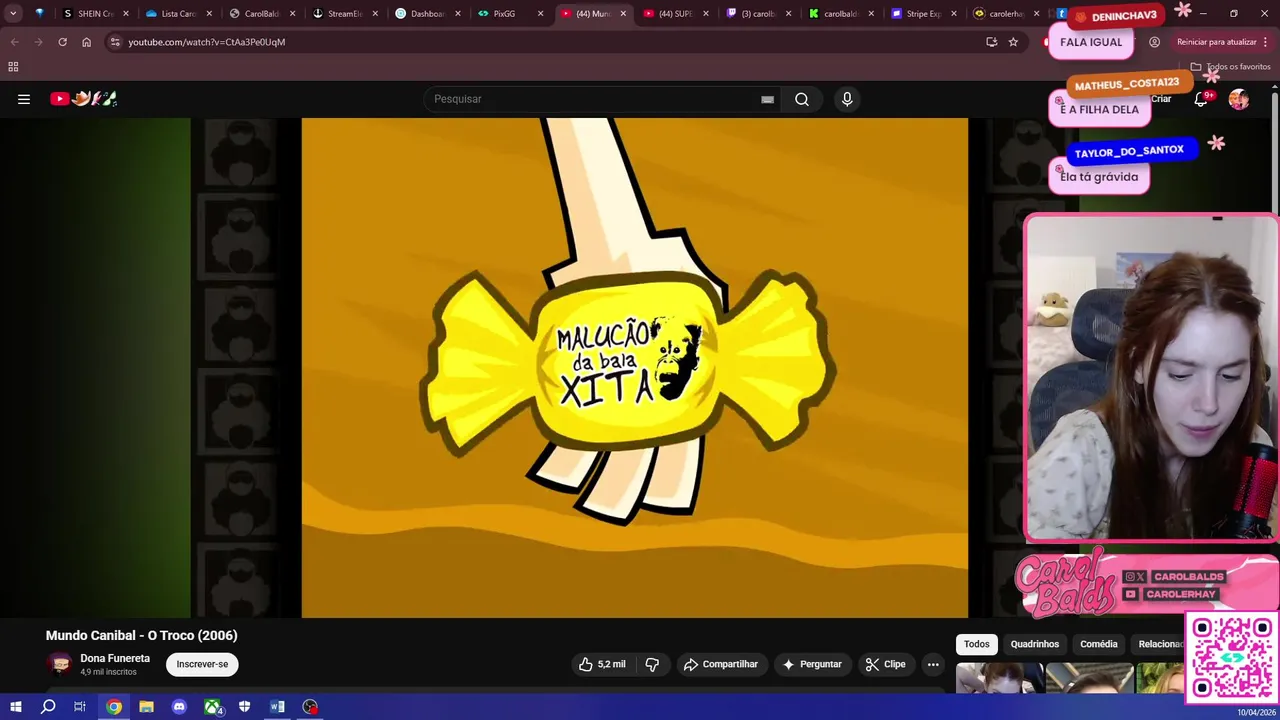
Task: Switch to the Dashboard tab
Action: [x=427, y=14]
